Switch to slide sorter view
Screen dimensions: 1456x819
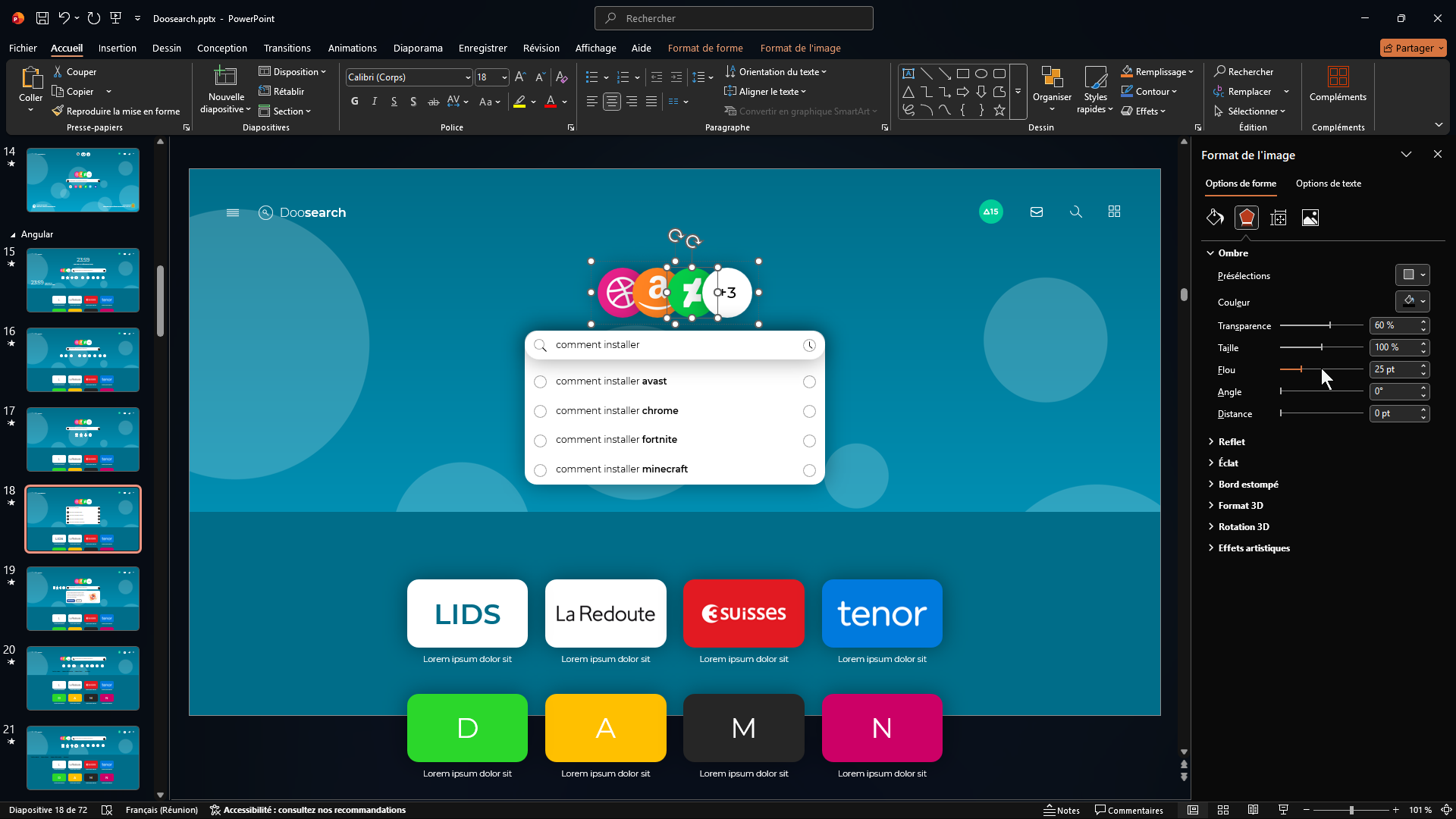pyautogui.click(x=1223, y=810)
